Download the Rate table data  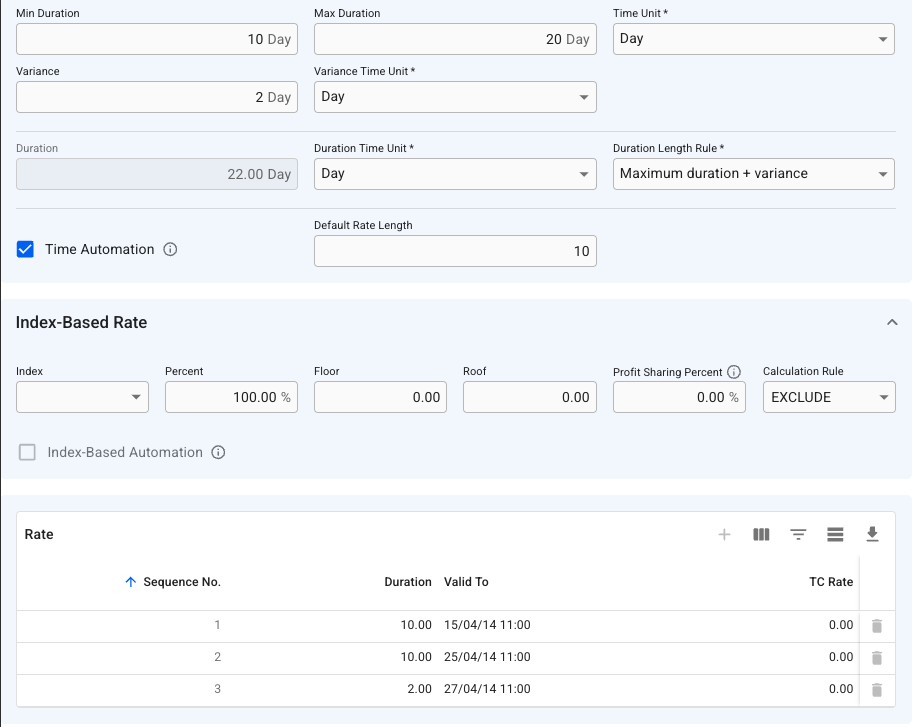[x=872, y=535]
